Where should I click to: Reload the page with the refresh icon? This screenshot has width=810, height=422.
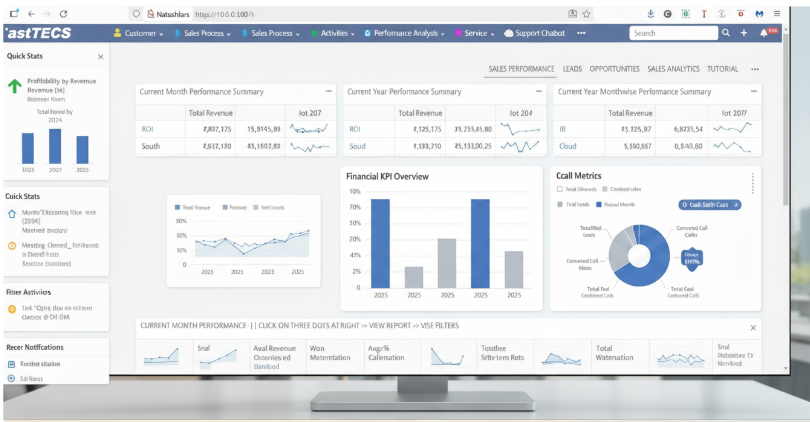point(64,14)
